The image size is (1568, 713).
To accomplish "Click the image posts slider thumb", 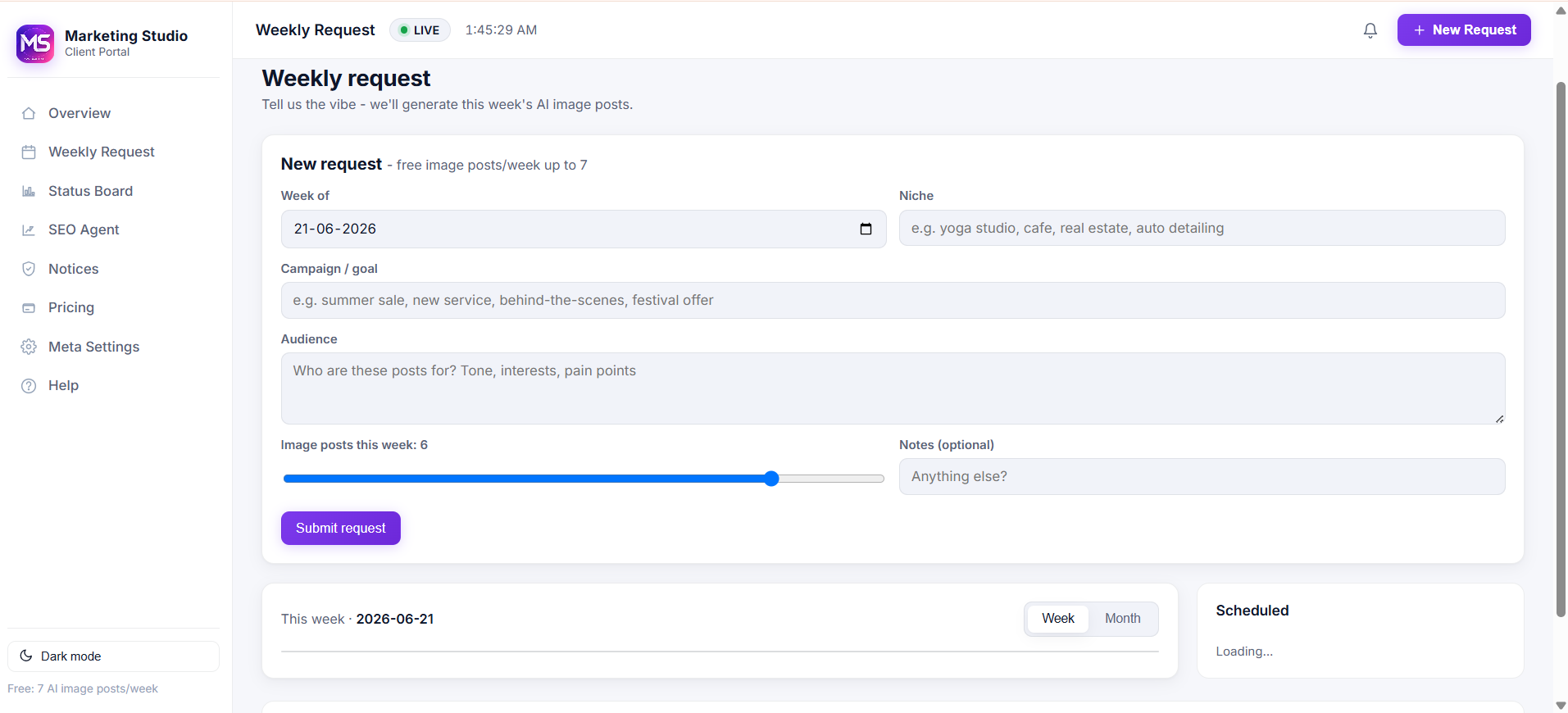I will pos(771,479).
